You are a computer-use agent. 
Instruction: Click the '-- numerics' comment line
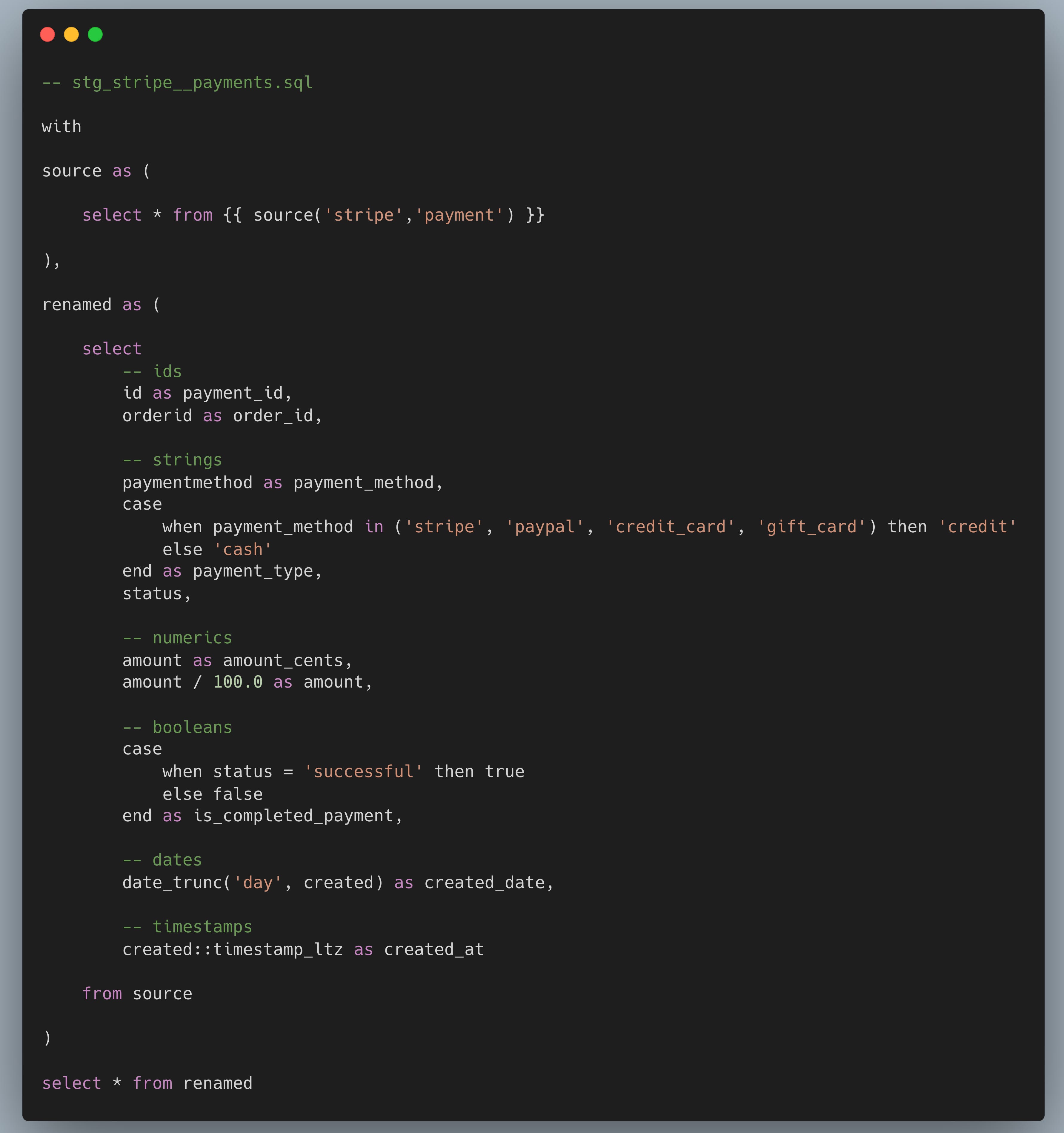[x=177, y=637]
